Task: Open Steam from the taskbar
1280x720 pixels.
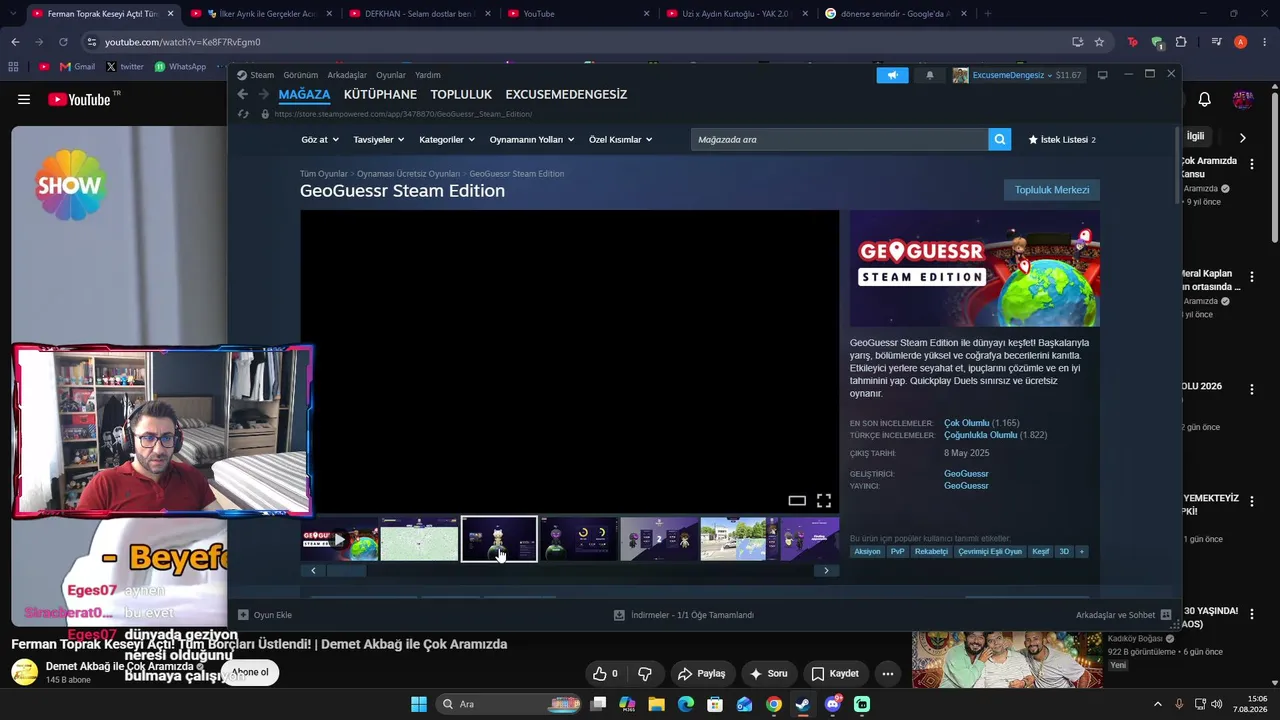Action: (x=803, y=704)
